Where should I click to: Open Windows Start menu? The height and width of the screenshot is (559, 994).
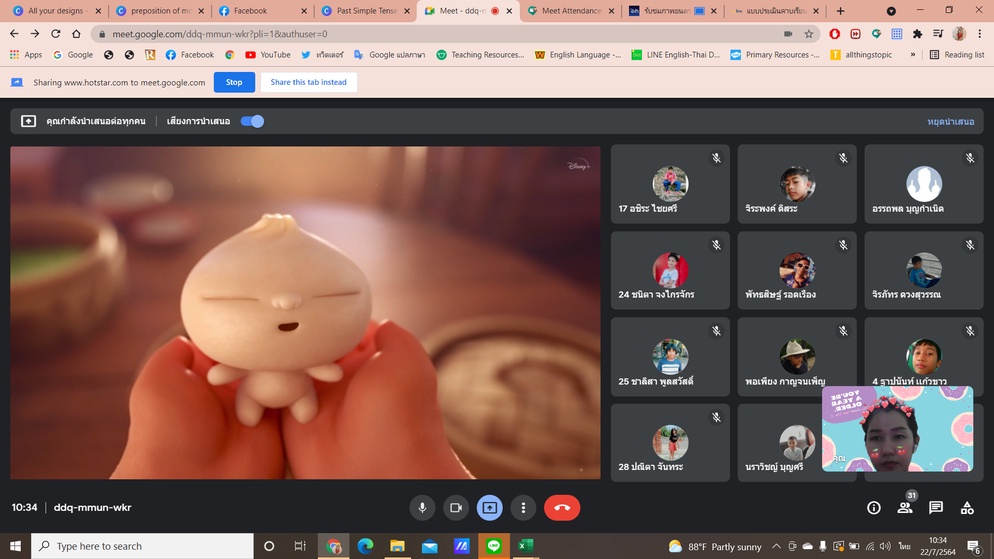(15, 546)
